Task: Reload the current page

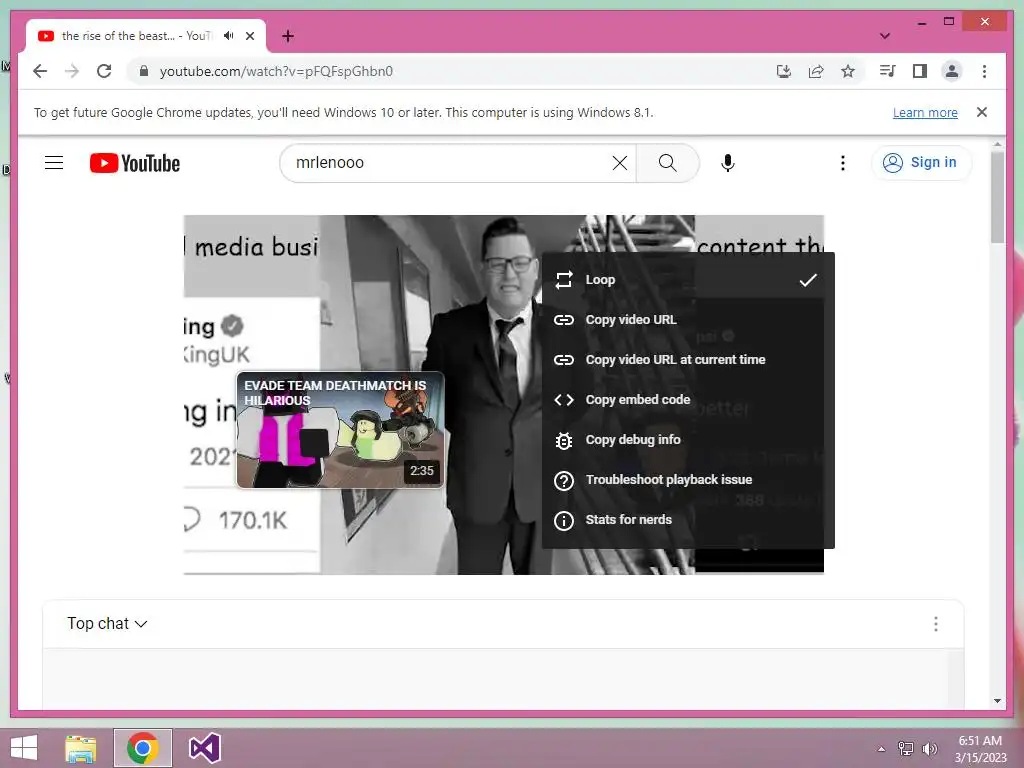Action: pyautogui.click(x=104, y=71)
